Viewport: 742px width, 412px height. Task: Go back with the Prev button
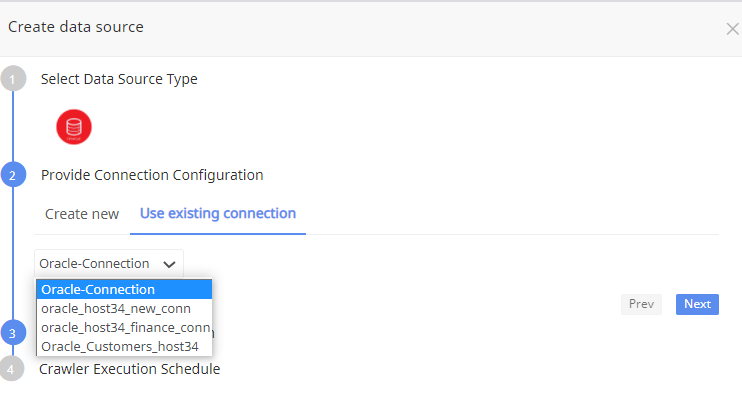tap(641, 304)
